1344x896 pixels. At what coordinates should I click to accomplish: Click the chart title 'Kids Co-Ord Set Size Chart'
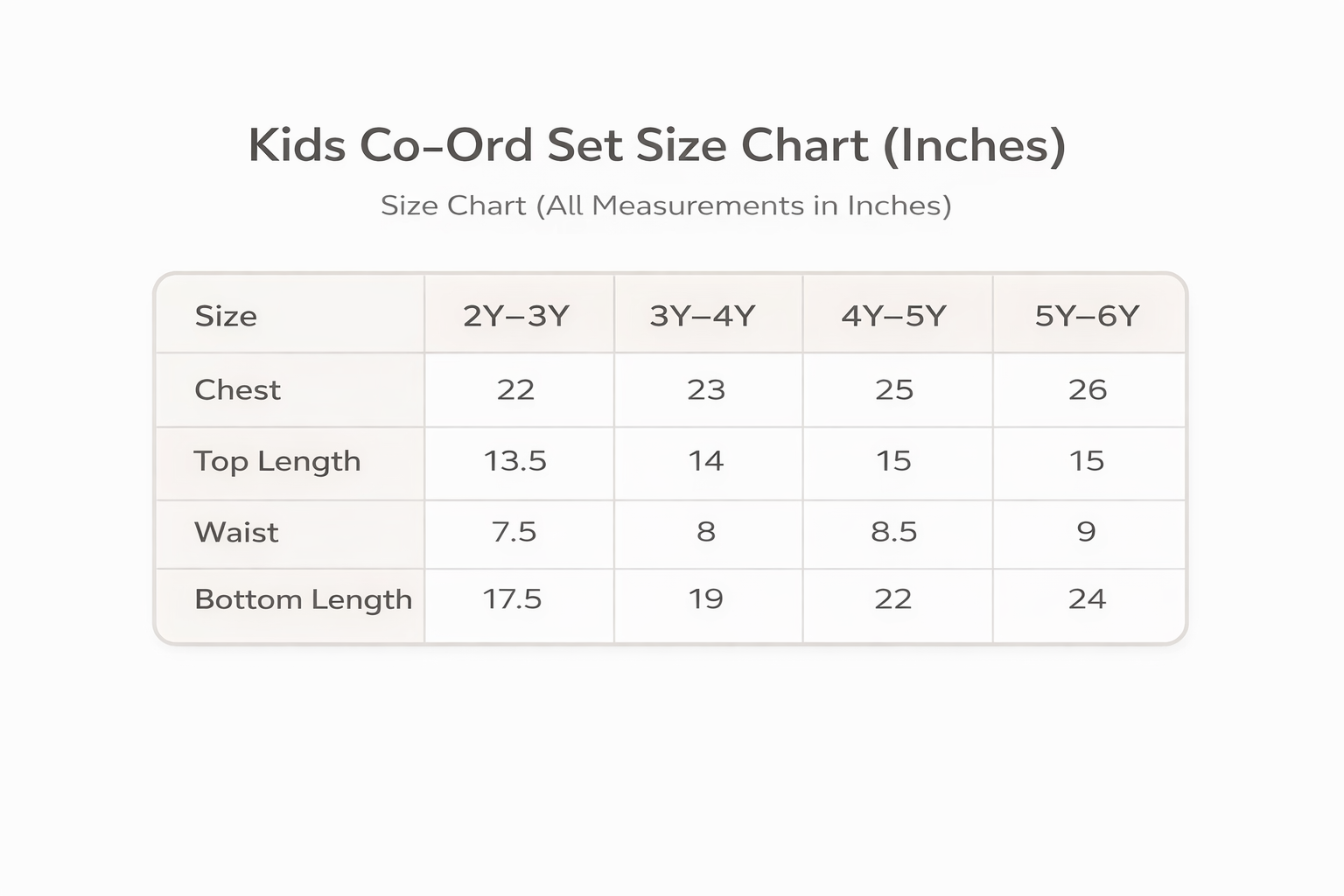coord(656,145)
